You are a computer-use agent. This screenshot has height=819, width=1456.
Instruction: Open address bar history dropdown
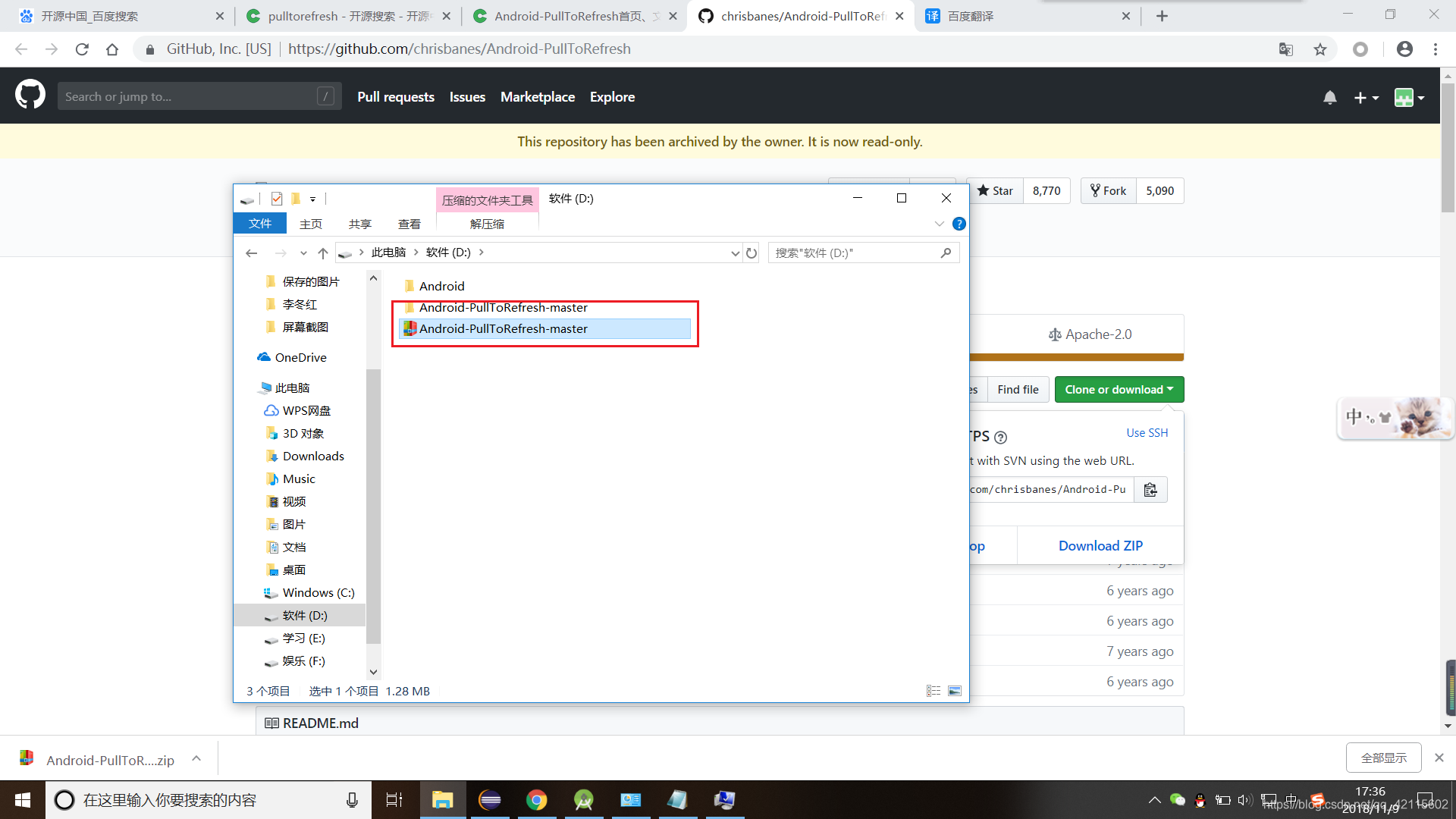[735, 253]
